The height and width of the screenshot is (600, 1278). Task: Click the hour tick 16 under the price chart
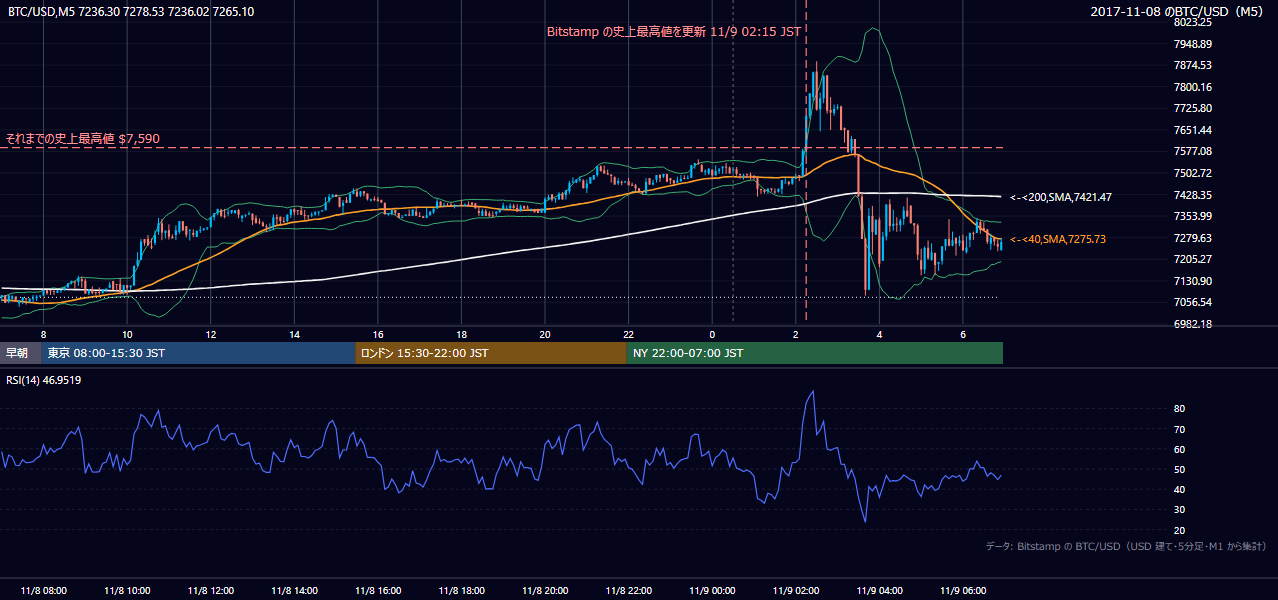[378, 334]
